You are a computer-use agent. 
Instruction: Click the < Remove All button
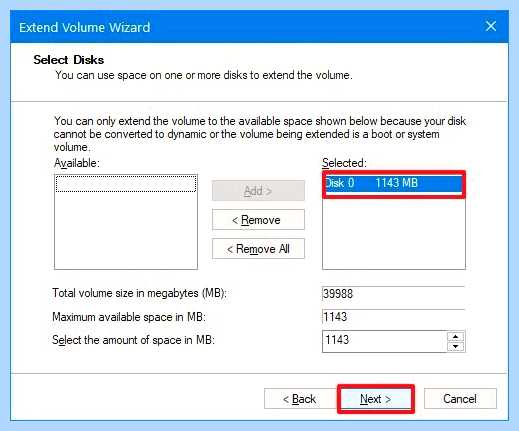click(x=258, y=249)
